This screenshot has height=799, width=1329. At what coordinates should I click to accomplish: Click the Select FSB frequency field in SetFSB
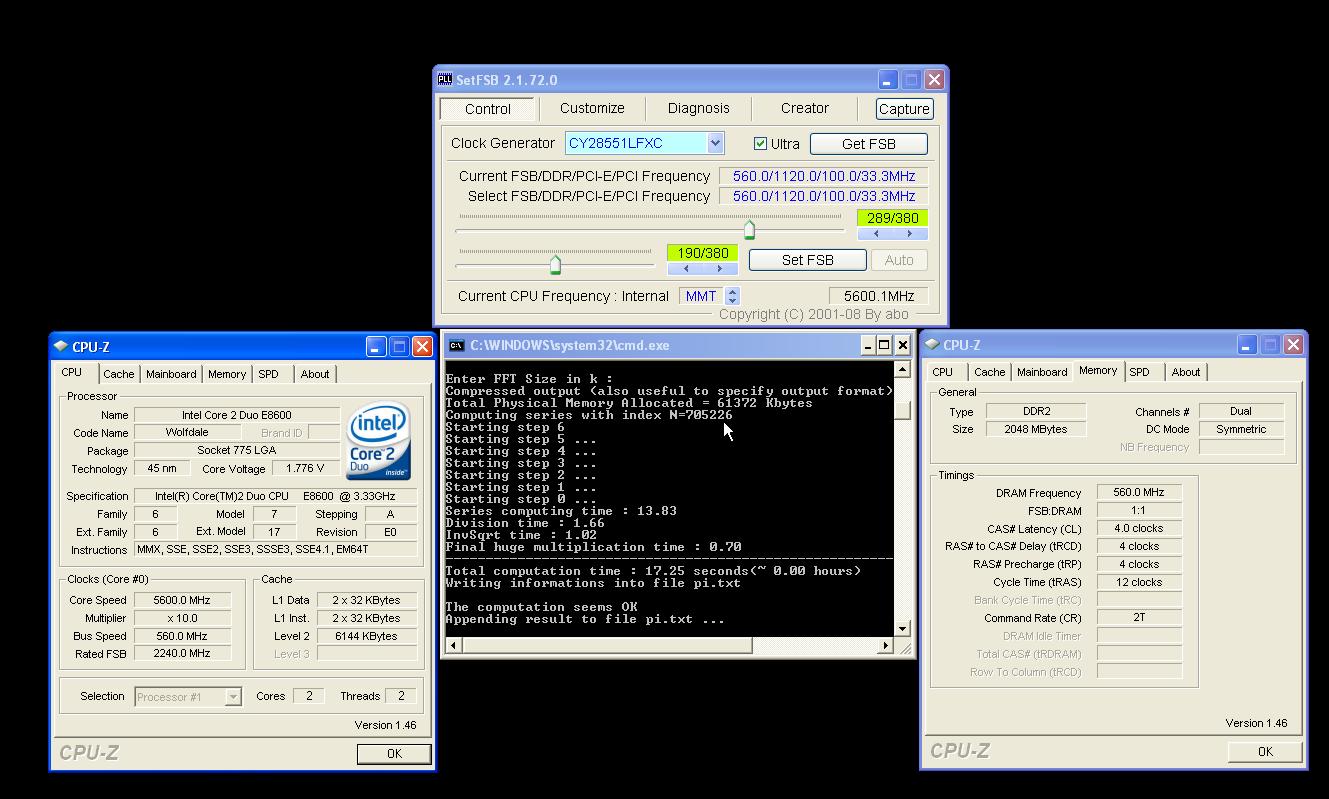pos(823,196)
